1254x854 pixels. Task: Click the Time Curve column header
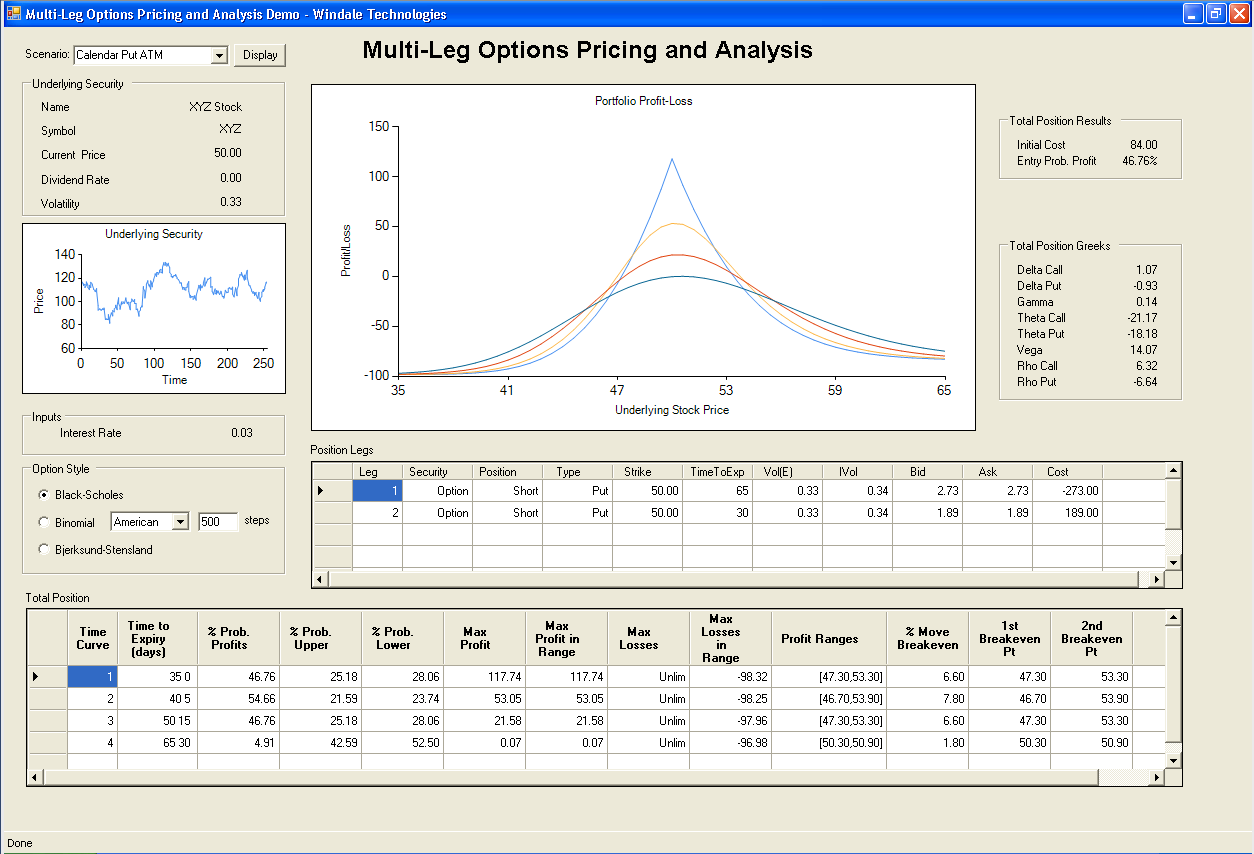[x=93, y=638]
